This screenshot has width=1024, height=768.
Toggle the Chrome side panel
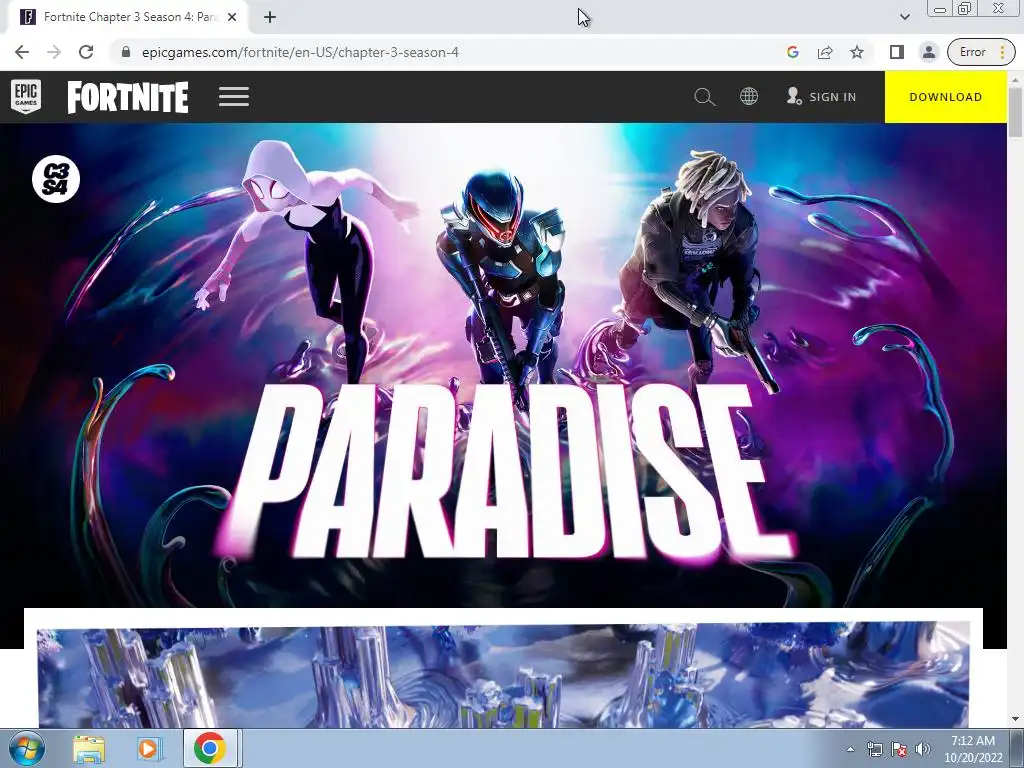pos(897,52)
